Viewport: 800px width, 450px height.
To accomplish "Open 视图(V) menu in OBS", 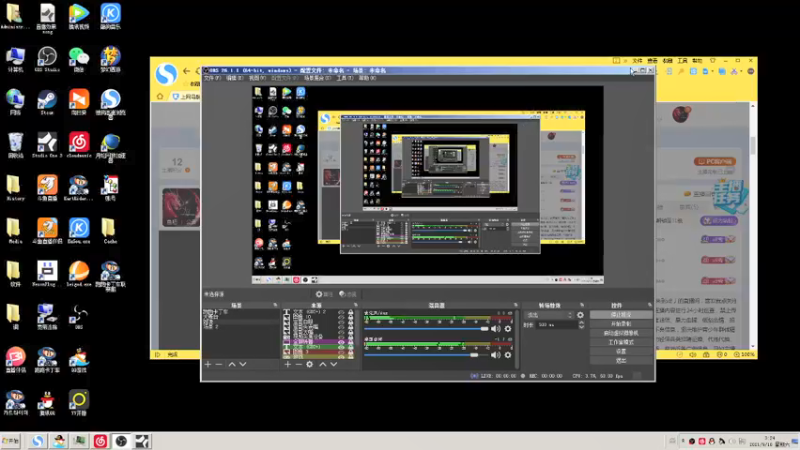I will pos(257,78).
